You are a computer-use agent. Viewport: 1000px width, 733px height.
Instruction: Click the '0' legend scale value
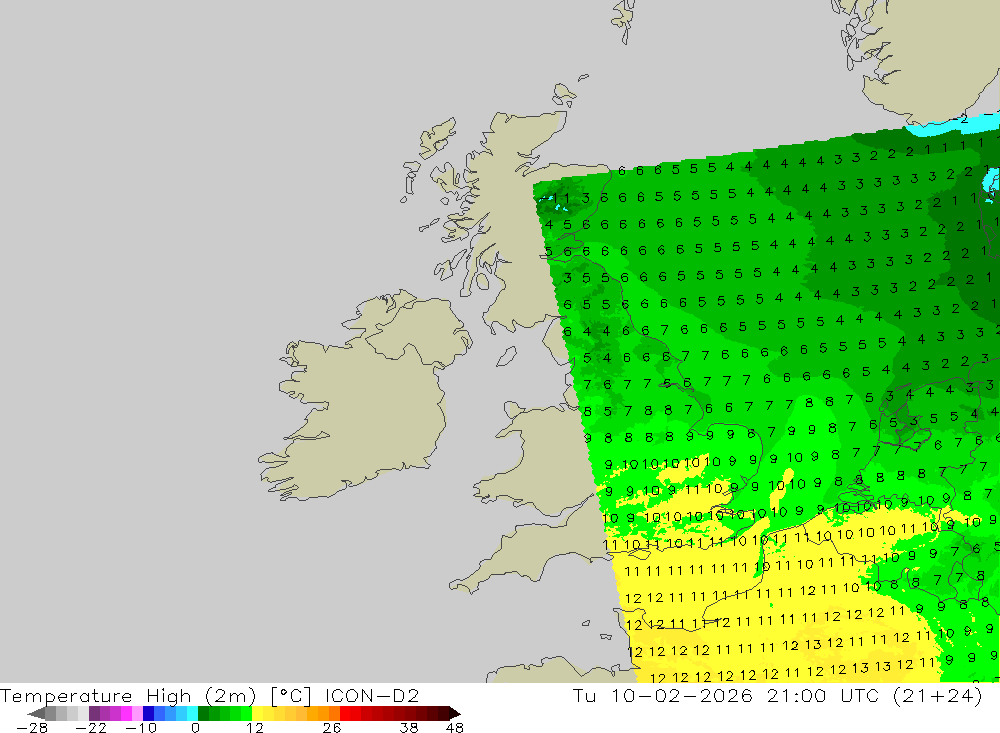[196, 728]
